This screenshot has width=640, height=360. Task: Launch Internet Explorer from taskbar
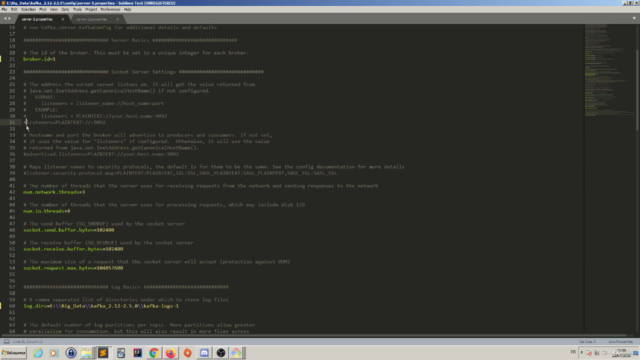click(x=38, y=353)
